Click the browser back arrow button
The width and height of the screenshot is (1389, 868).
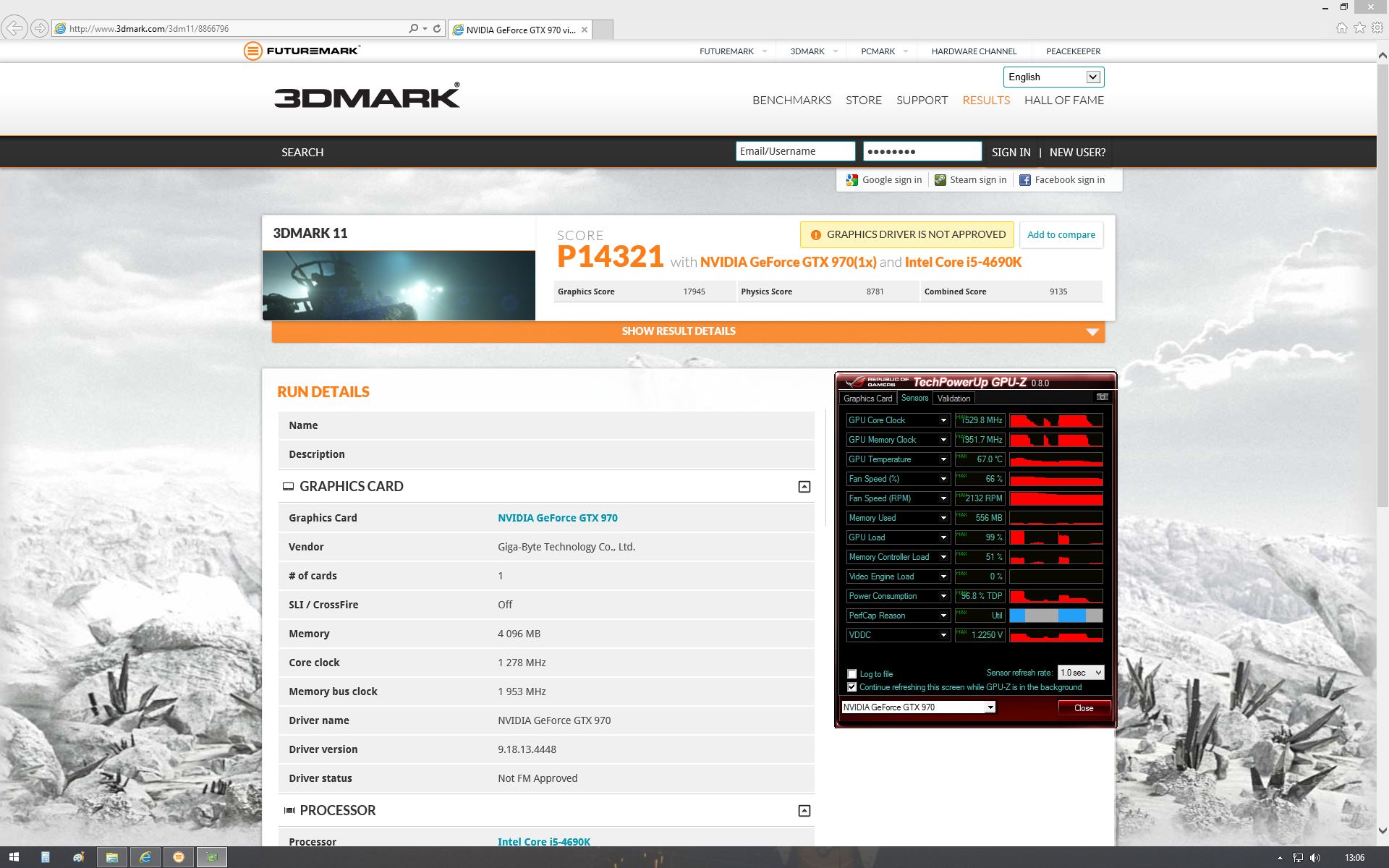coord(14,28)
